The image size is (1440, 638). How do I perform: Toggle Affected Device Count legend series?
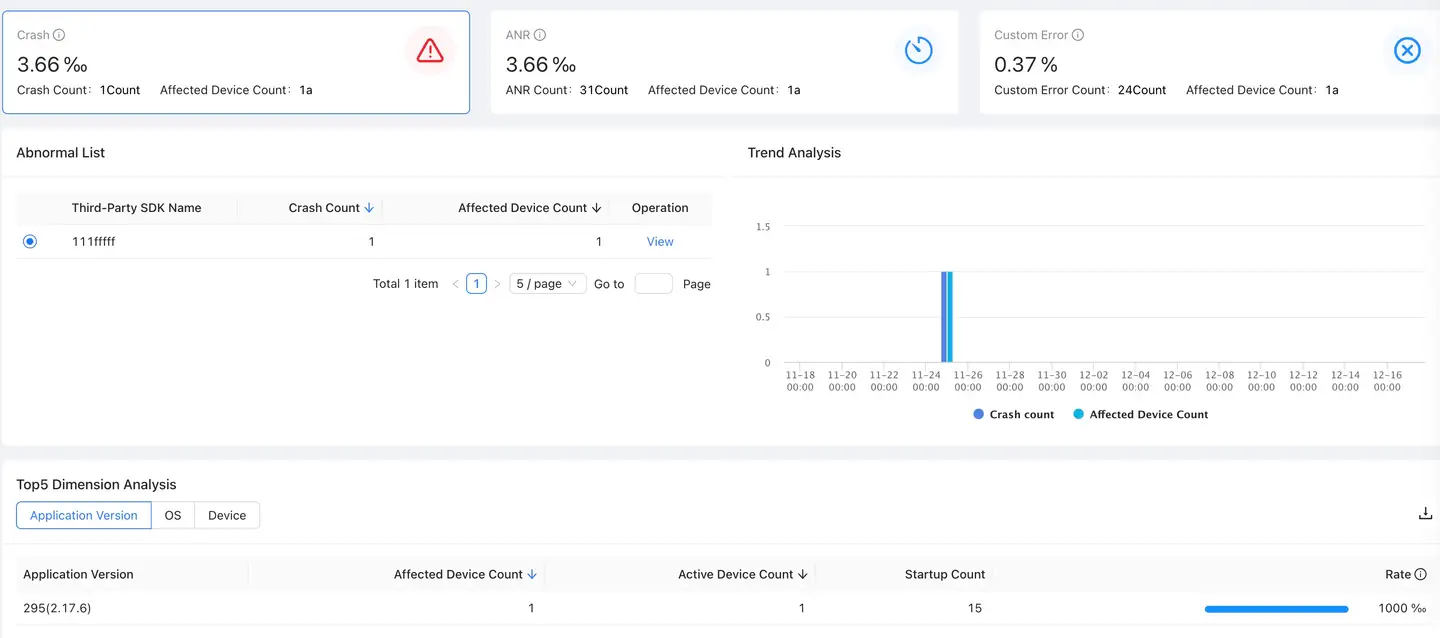point(1140,414)
